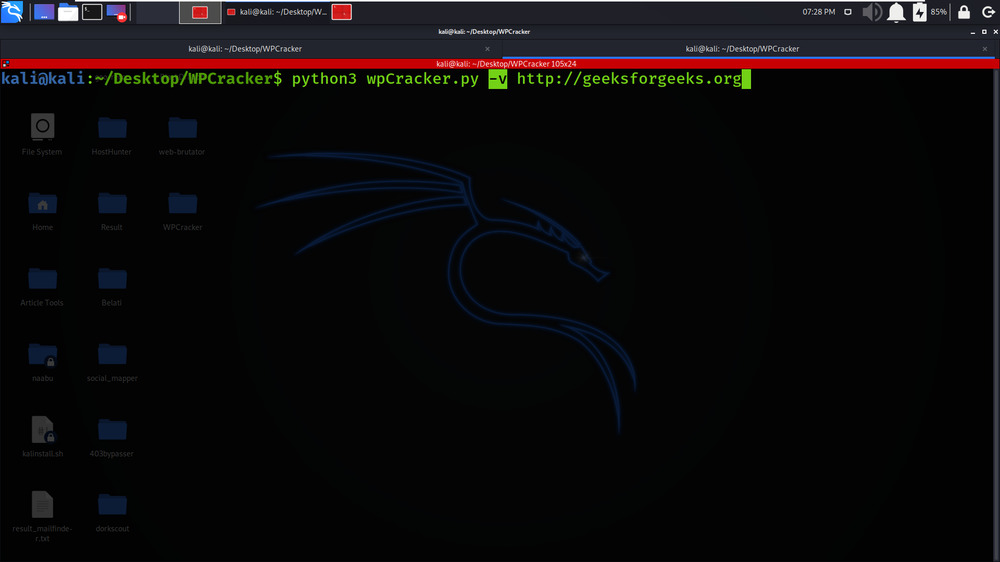Click the terminal window title text
The width and height of the screenshot is (1000, 562).
click(484, 31)
